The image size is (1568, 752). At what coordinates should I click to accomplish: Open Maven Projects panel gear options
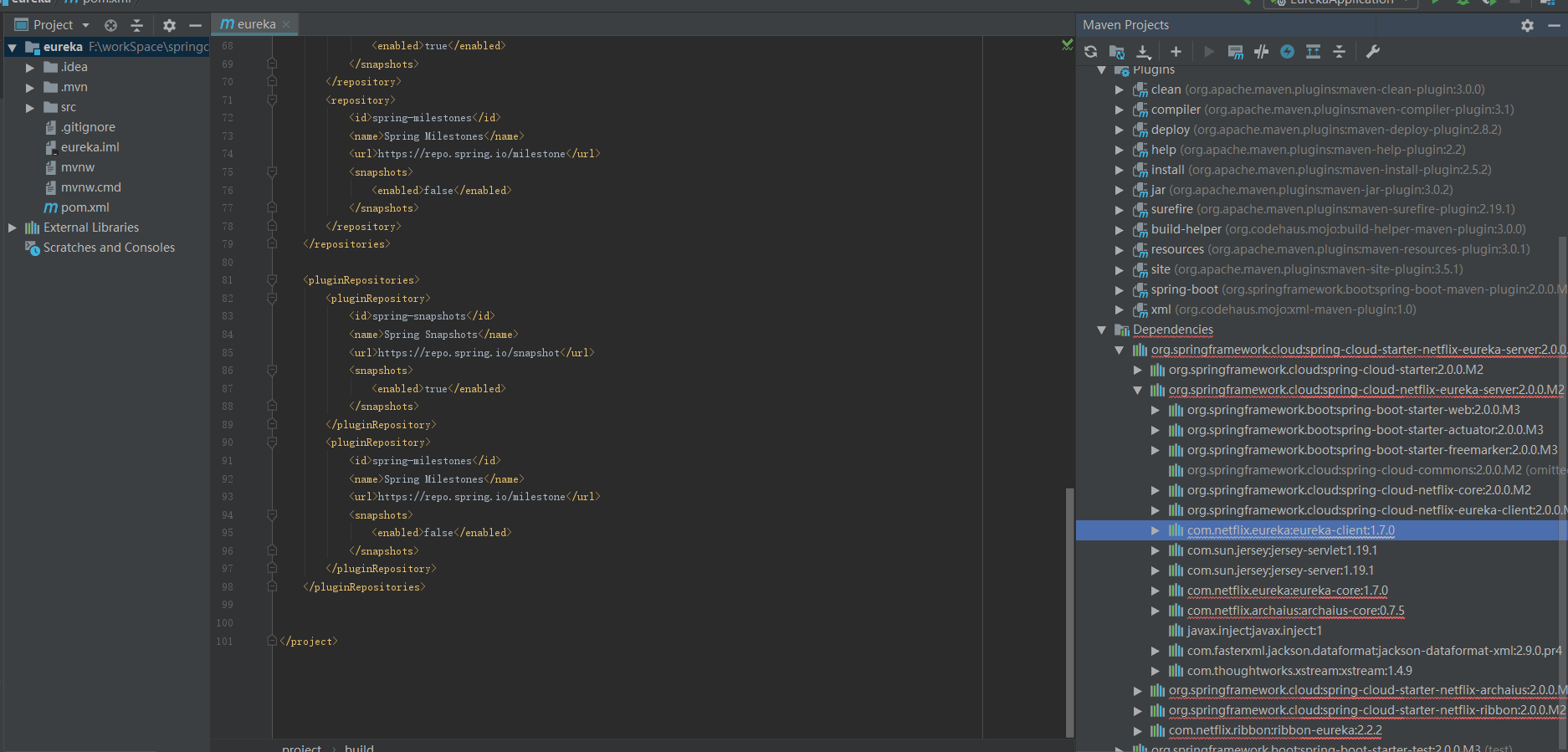tap(1527, 25)
